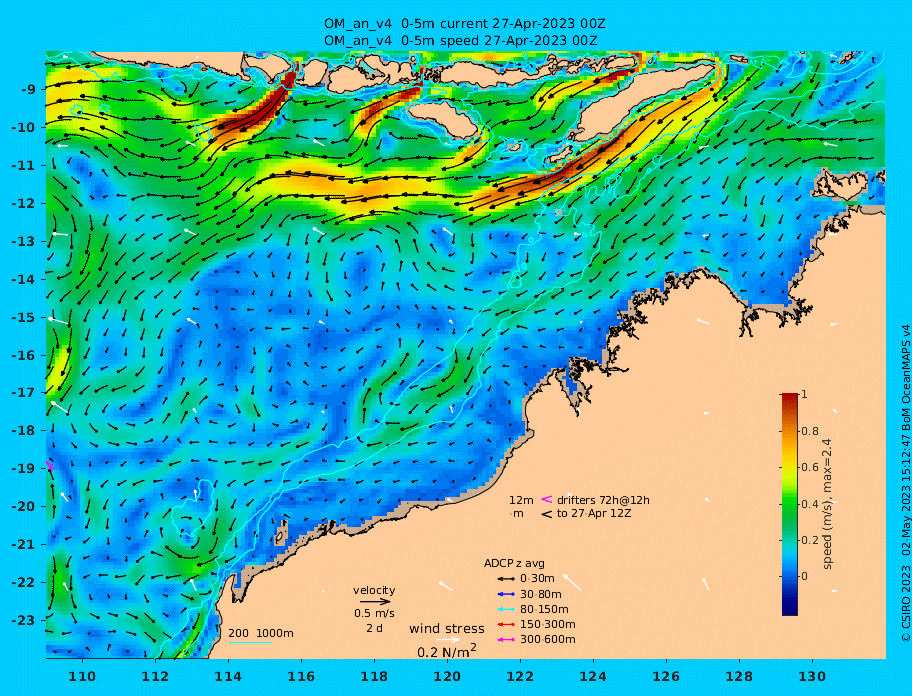Click the 'velocity' legend label
This screenshot has width=912, height=696.
[x=374, y=590]
